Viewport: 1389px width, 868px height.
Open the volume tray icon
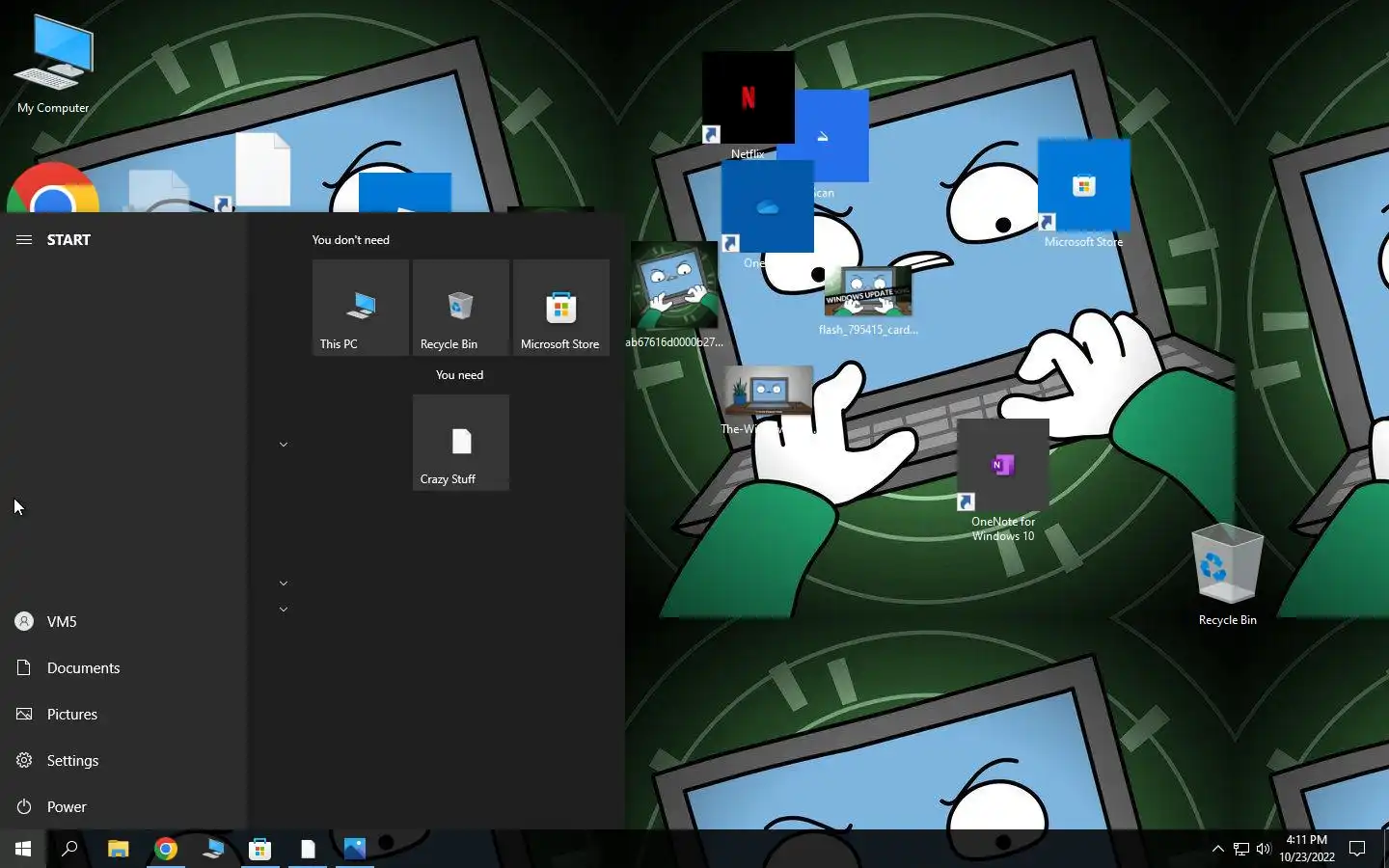click(1264, 849)
